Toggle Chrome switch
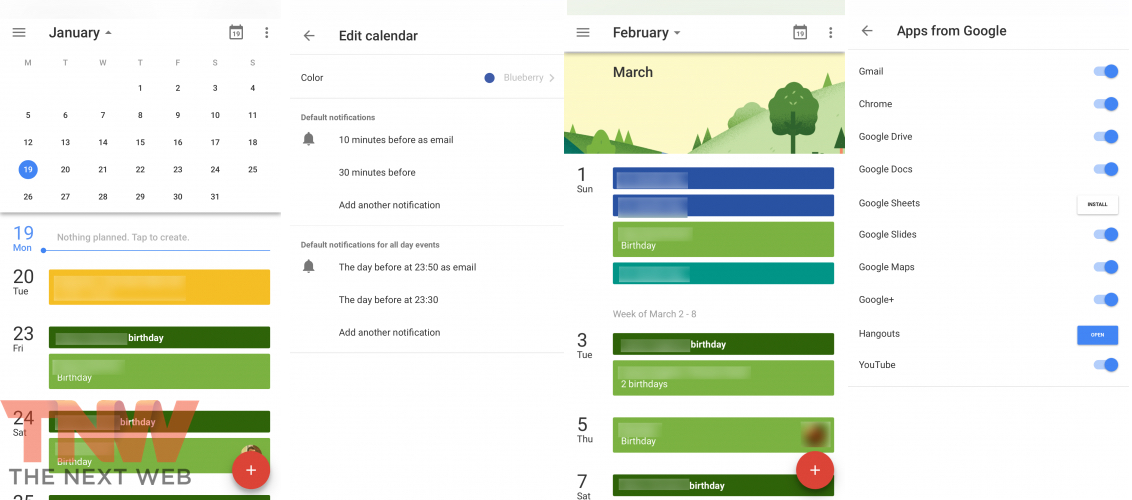This screenshot has height=500, width=1132. 1106,104
